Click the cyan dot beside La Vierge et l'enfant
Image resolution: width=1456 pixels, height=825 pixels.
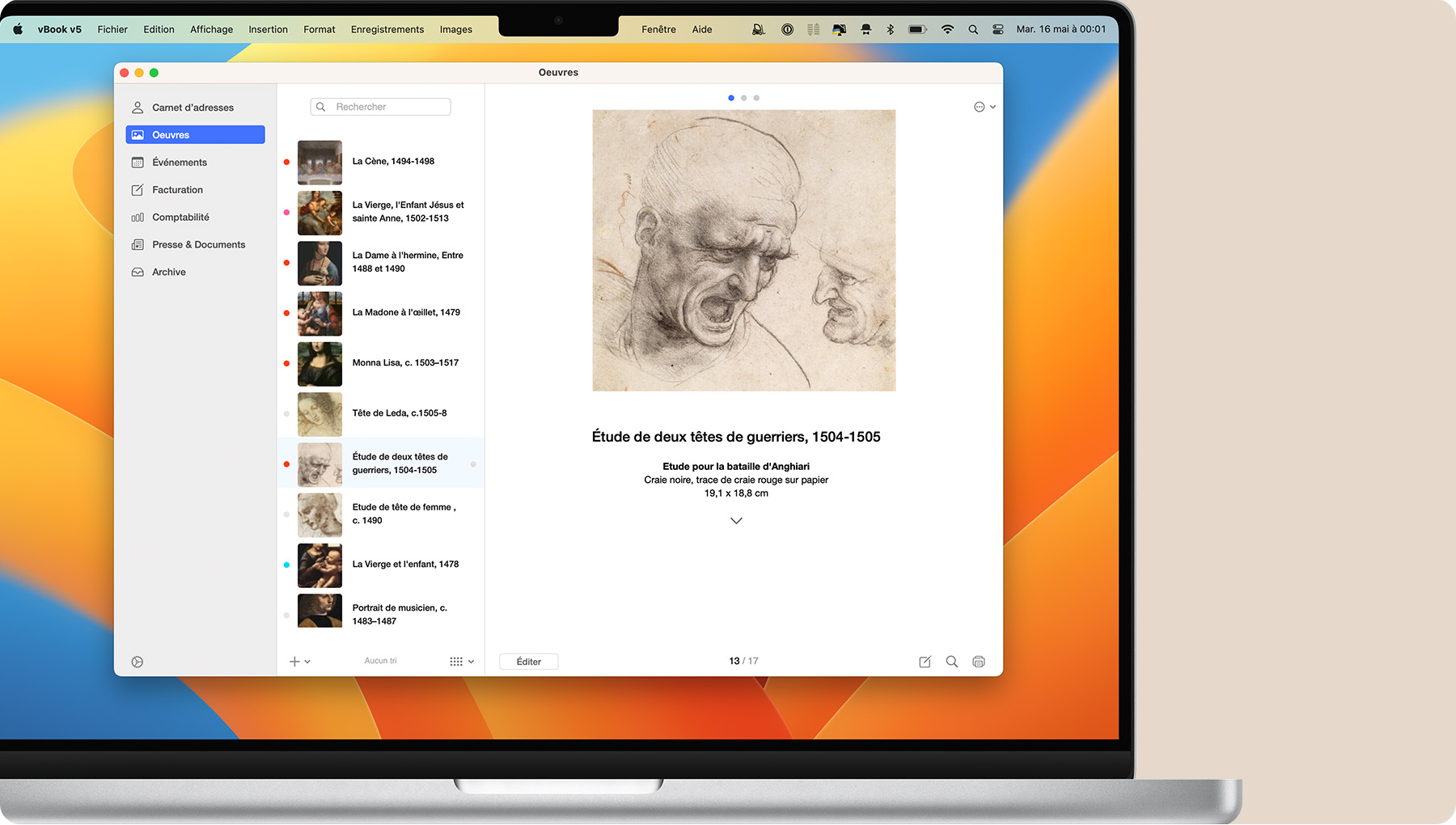[286, 565]
